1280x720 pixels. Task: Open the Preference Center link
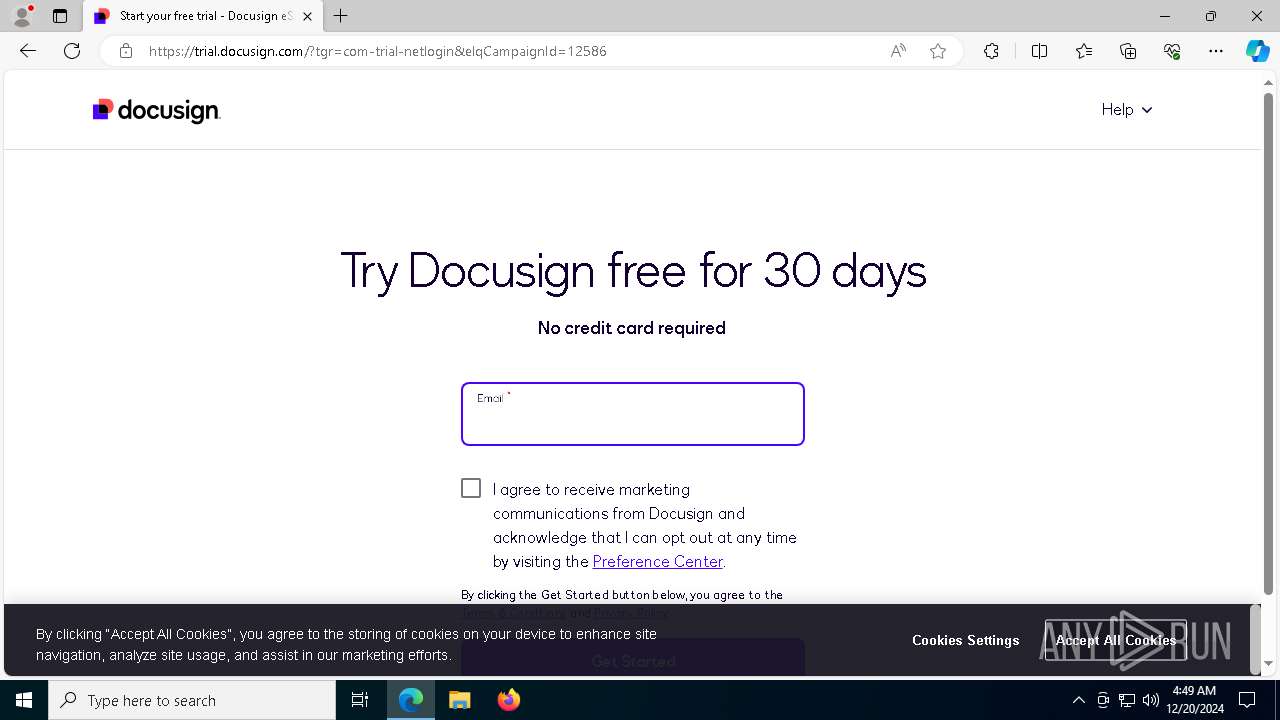click(657, 562)
